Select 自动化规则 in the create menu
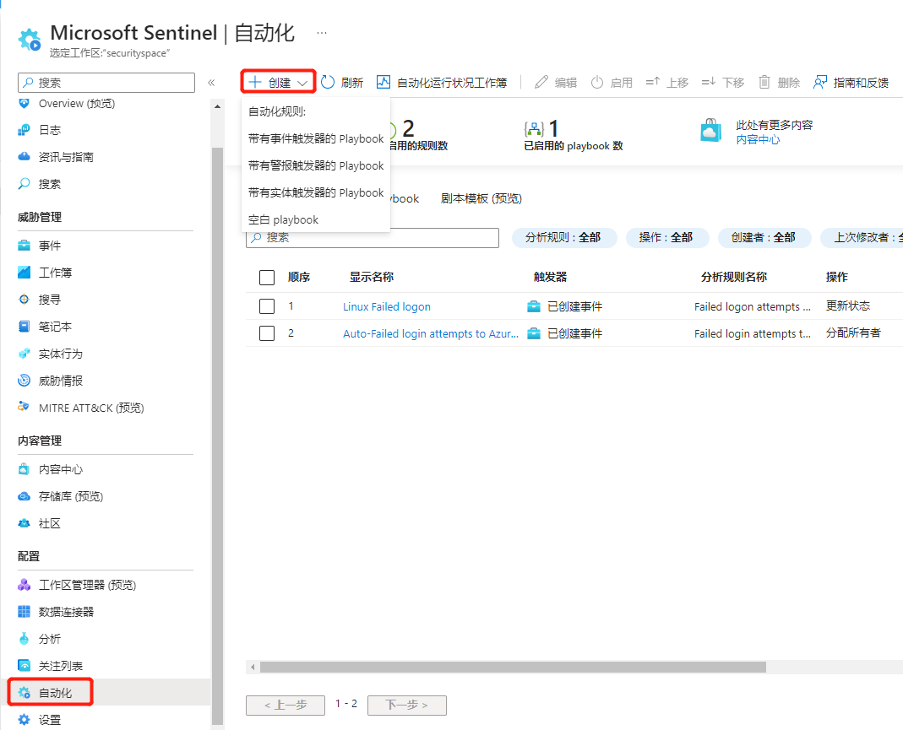The height and width of the screenshot is (730, 904). pyautogui.click(x=277, y=112)
